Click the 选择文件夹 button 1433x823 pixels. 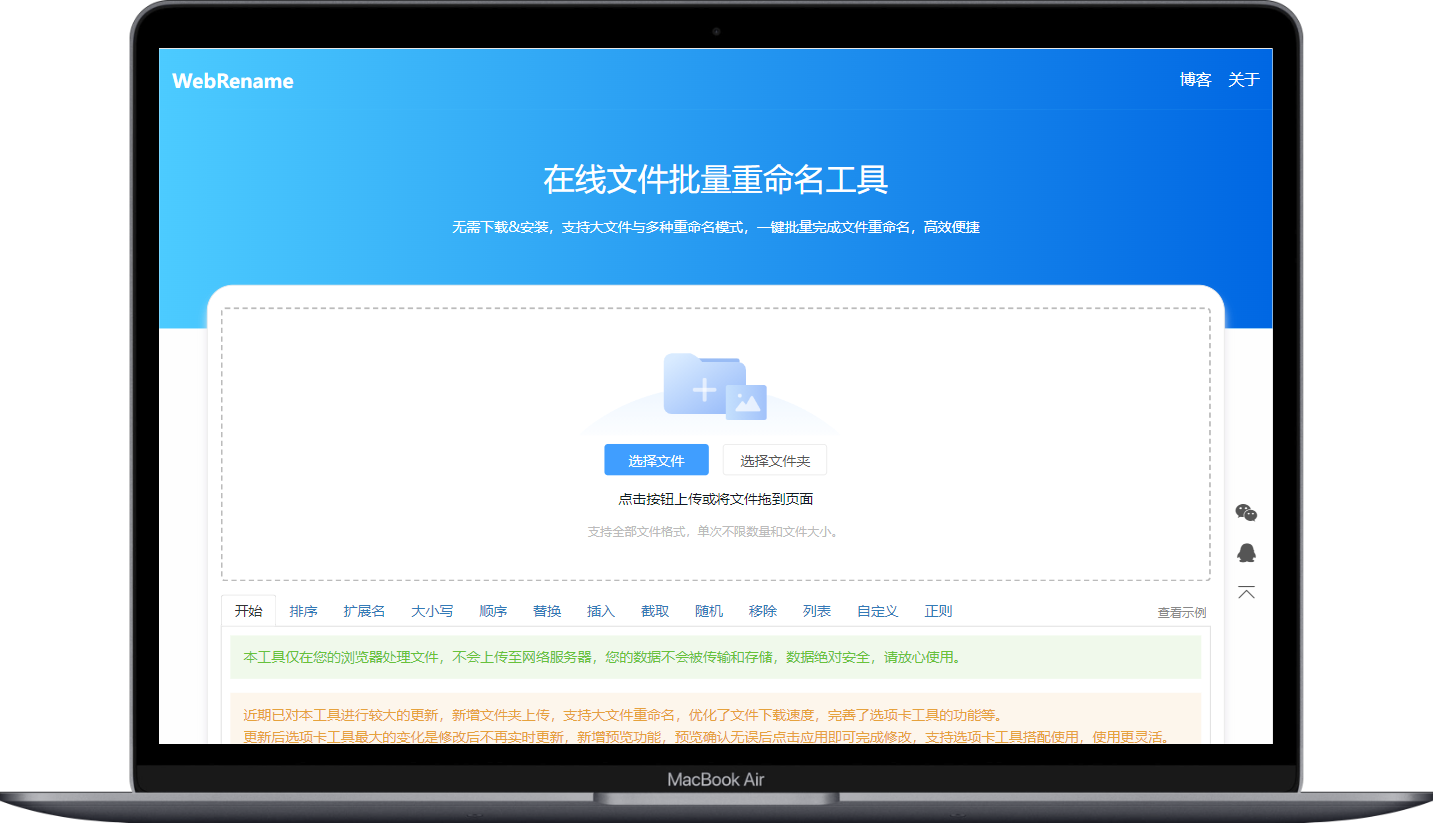click(775, 460)
